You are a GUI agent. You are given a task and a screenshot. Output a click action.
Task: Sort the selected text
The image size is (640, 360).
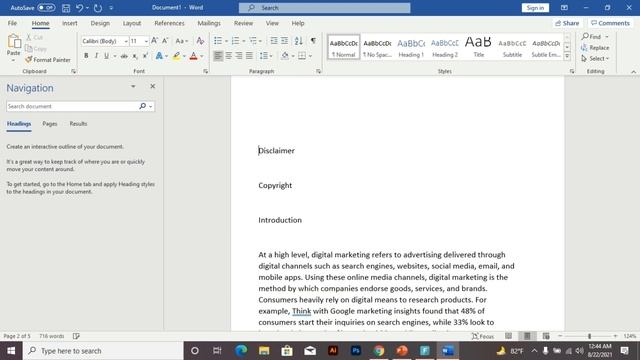[x=299, y=41]
